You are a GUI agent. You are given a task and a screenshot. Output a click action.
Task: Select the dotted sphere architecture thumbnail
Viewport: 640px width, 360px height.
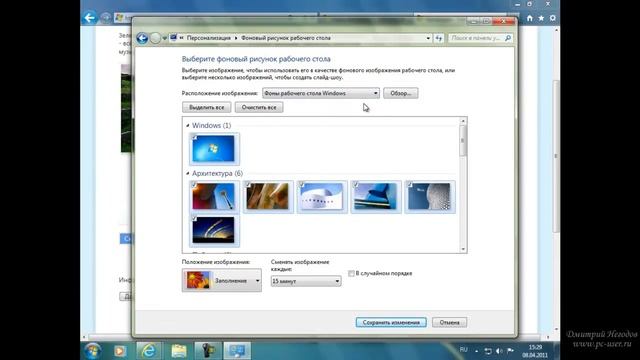click(430, 197)
